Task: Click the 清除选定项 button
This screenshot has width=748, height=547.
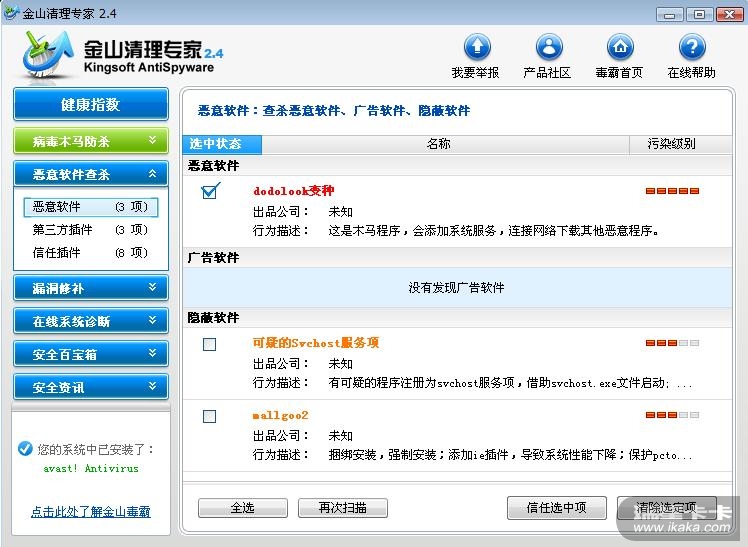Action: pos(666,508)
